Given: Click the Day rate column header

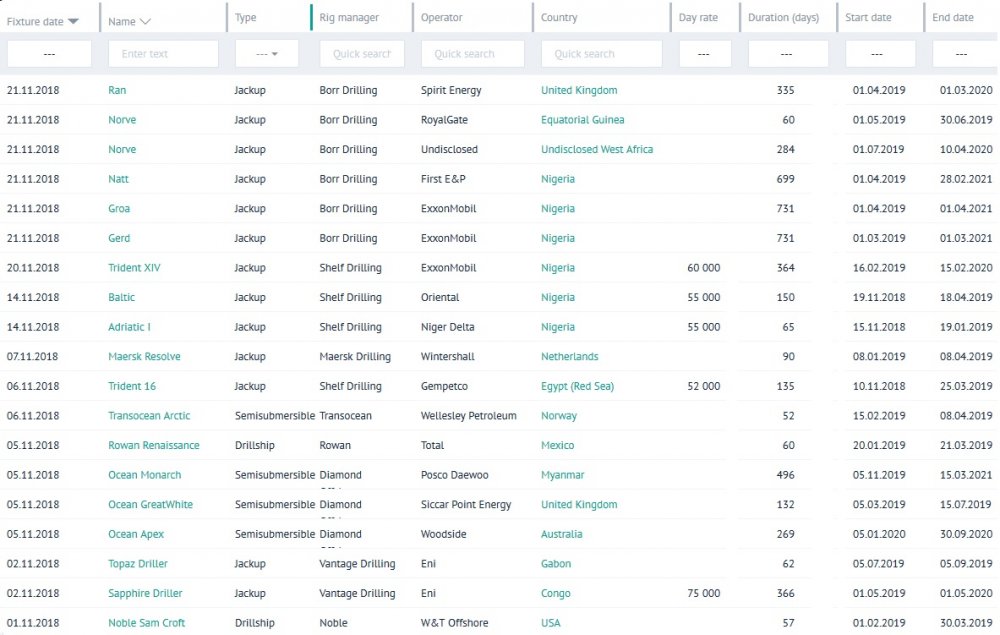Looking at the screenshot, I should tap(698, 17).
